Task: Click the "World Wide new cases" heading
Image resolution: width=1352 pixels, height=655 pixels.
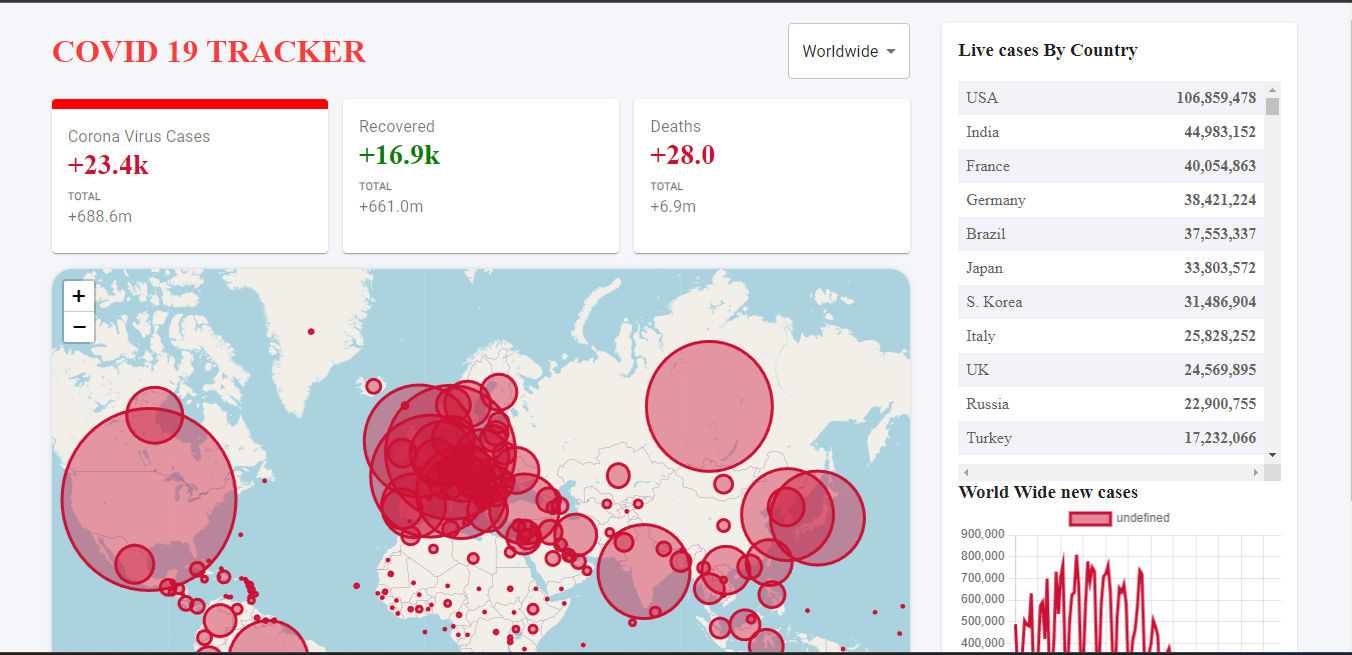Action: tap(1048, 492)
